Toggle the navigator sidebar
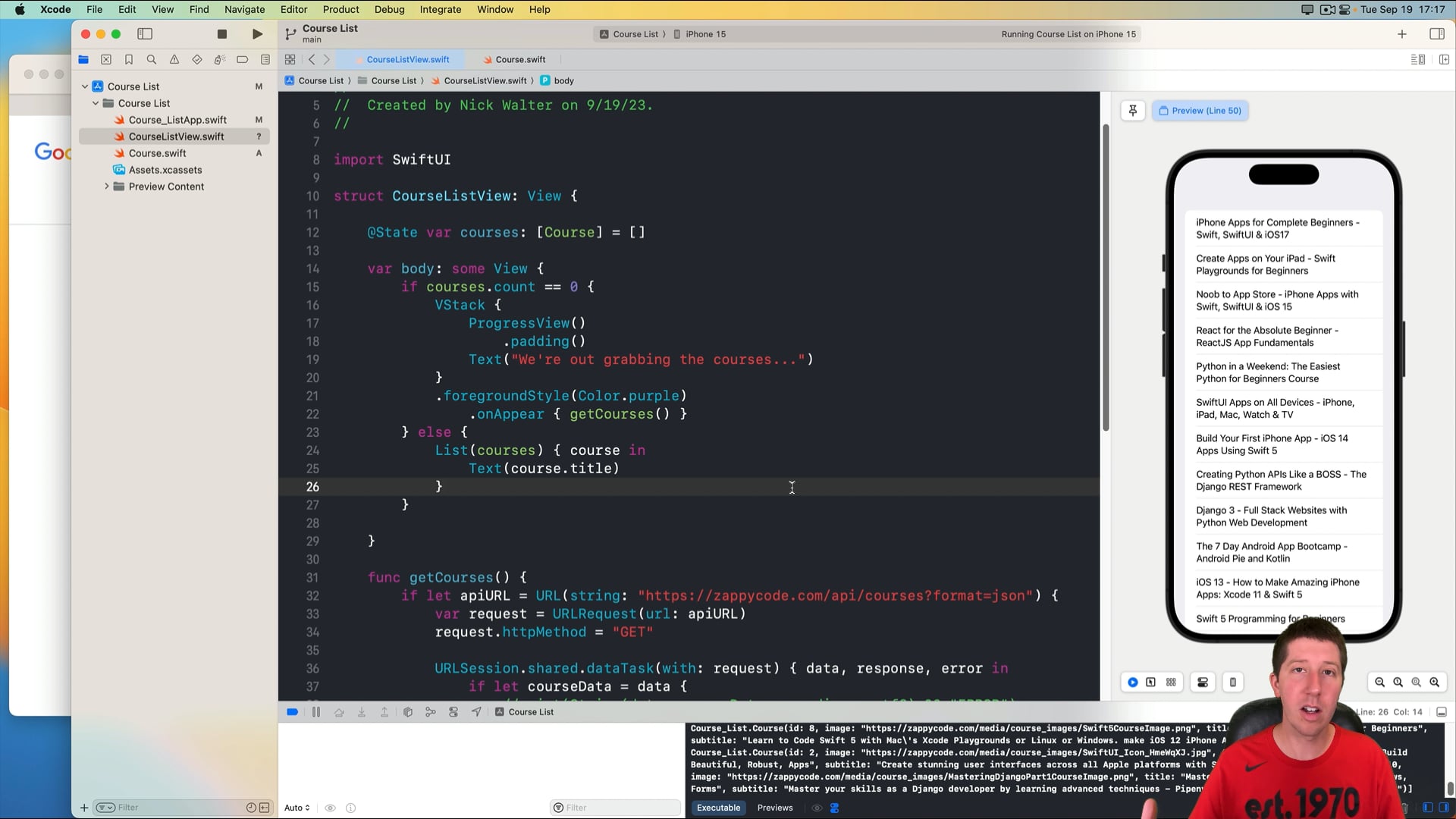 [x=145, y=34]
